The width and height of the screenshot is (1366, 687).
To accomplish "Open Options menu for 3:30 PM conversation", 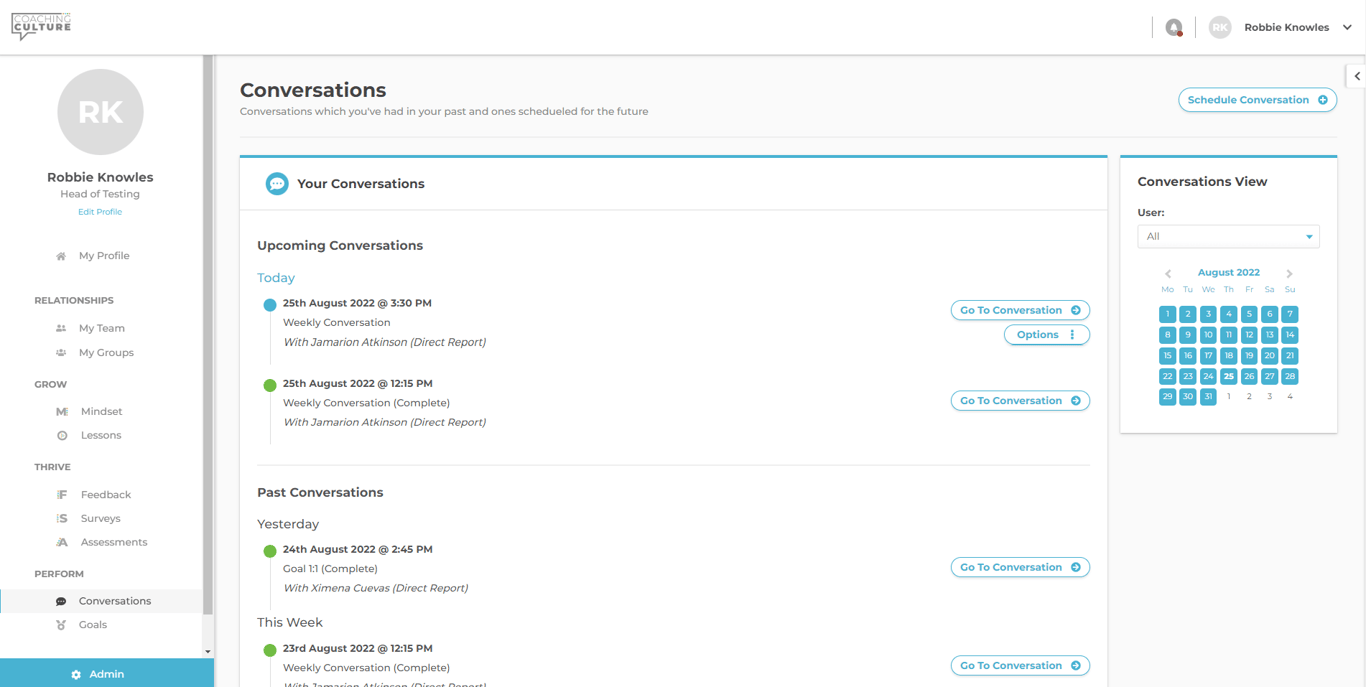I will point(1046,335).
